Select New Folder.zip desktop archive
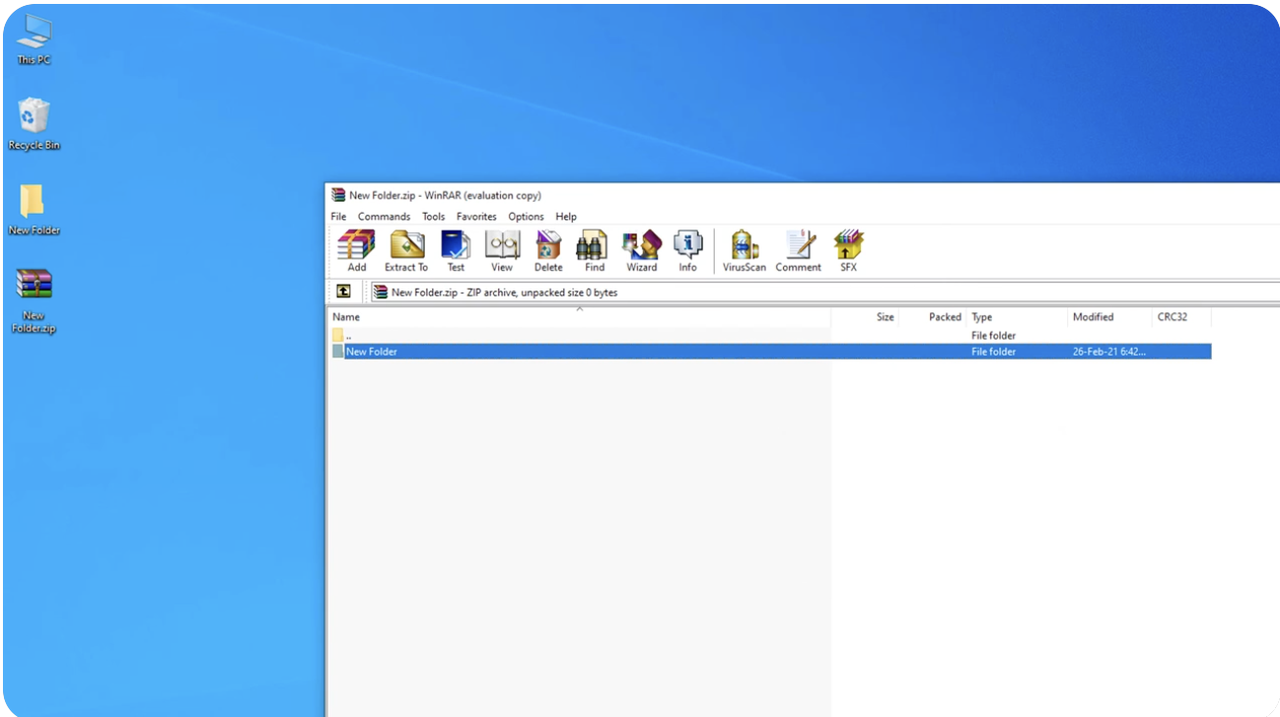Screen dimensions: 1280x717 point(33,301)
